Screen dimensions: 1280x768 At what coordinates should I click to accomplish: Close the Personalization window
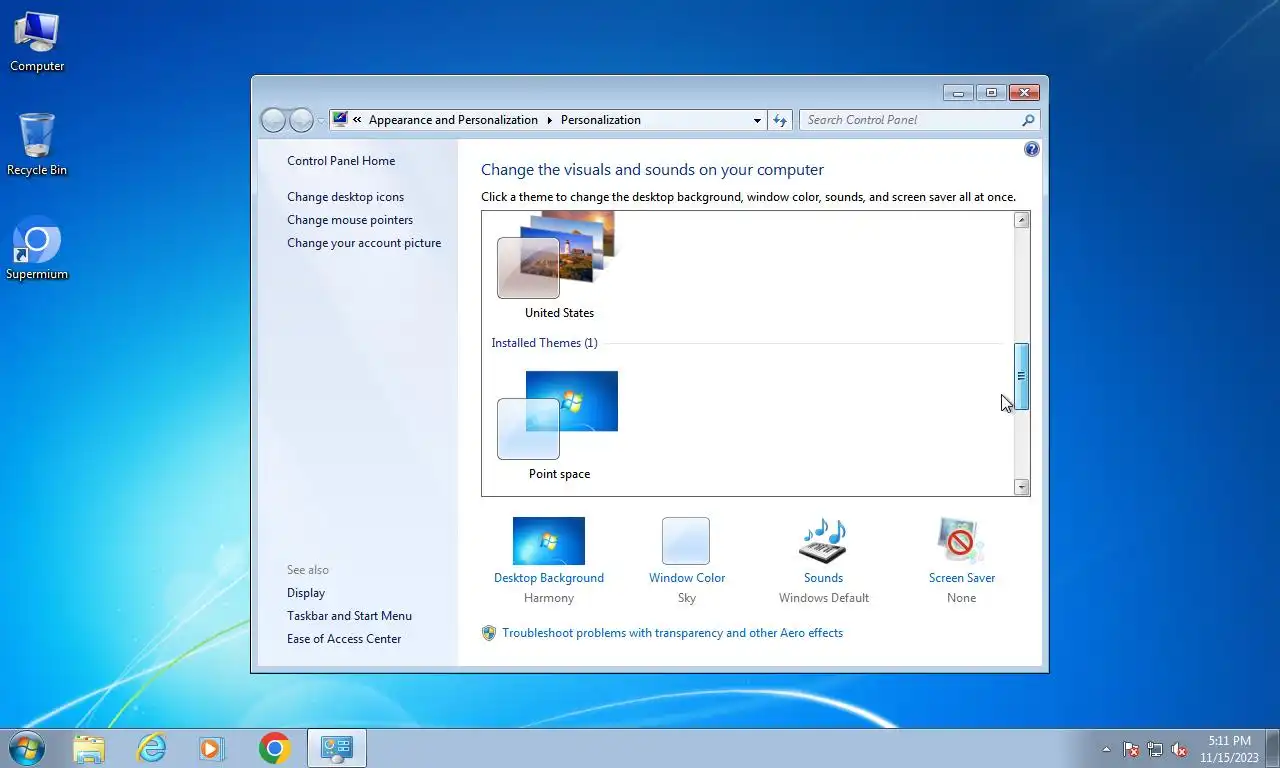pyautogui.click(x=1024, y=93)
